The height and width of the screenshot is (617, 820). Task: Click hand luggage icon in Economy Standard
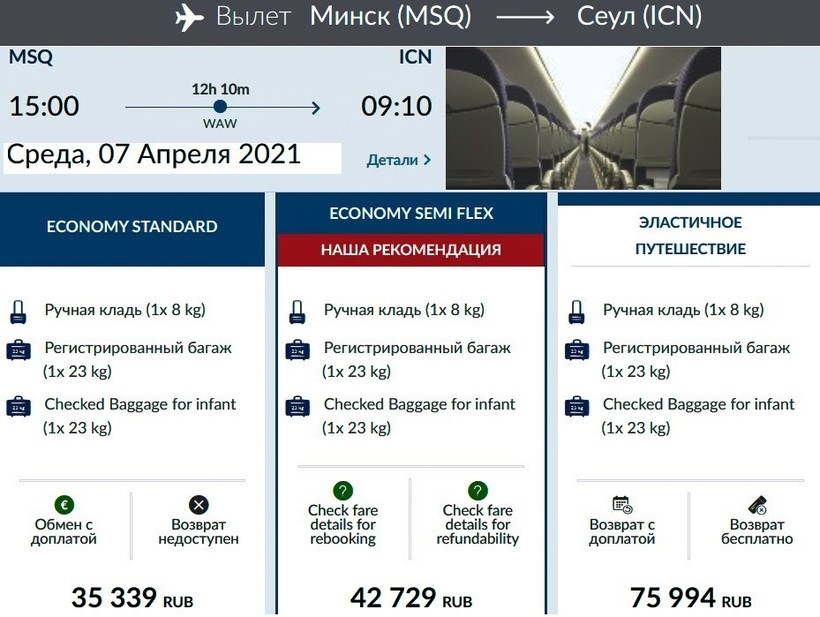coord(19,311)
